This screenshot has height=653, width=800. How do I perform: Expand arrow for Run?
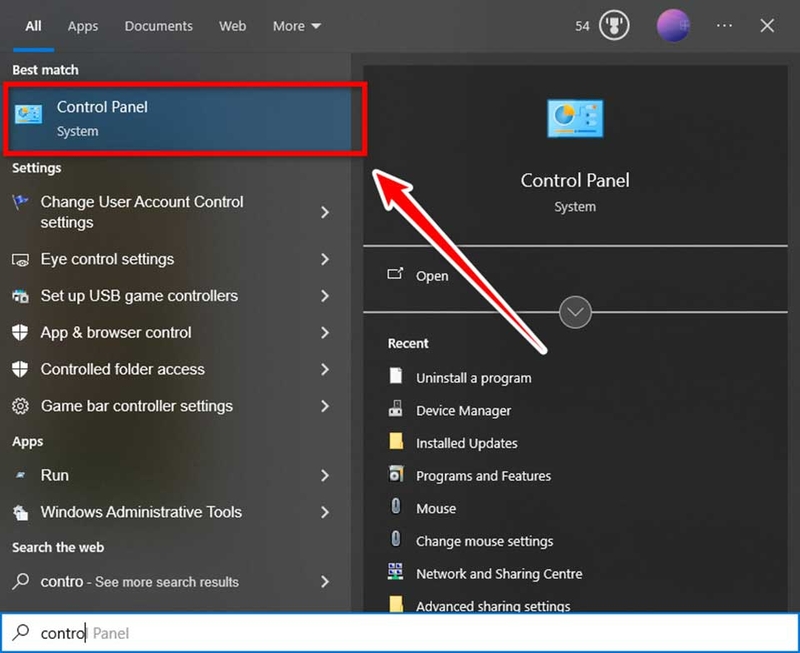(x=324, y=475)
